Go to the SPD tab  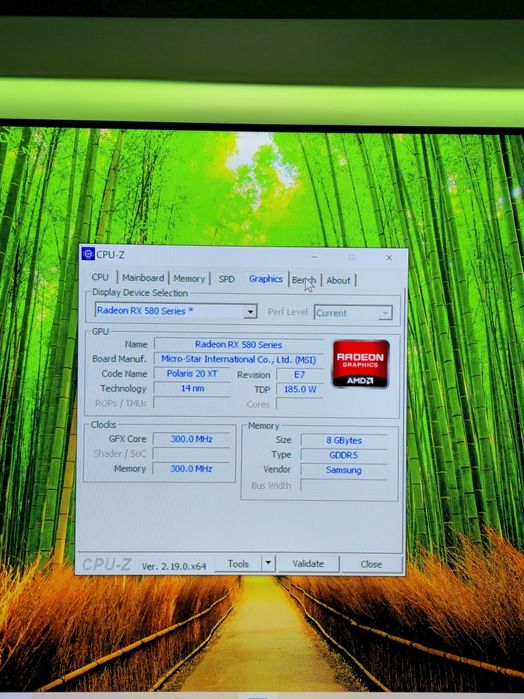pyautogui.click(x=226, y=279)
